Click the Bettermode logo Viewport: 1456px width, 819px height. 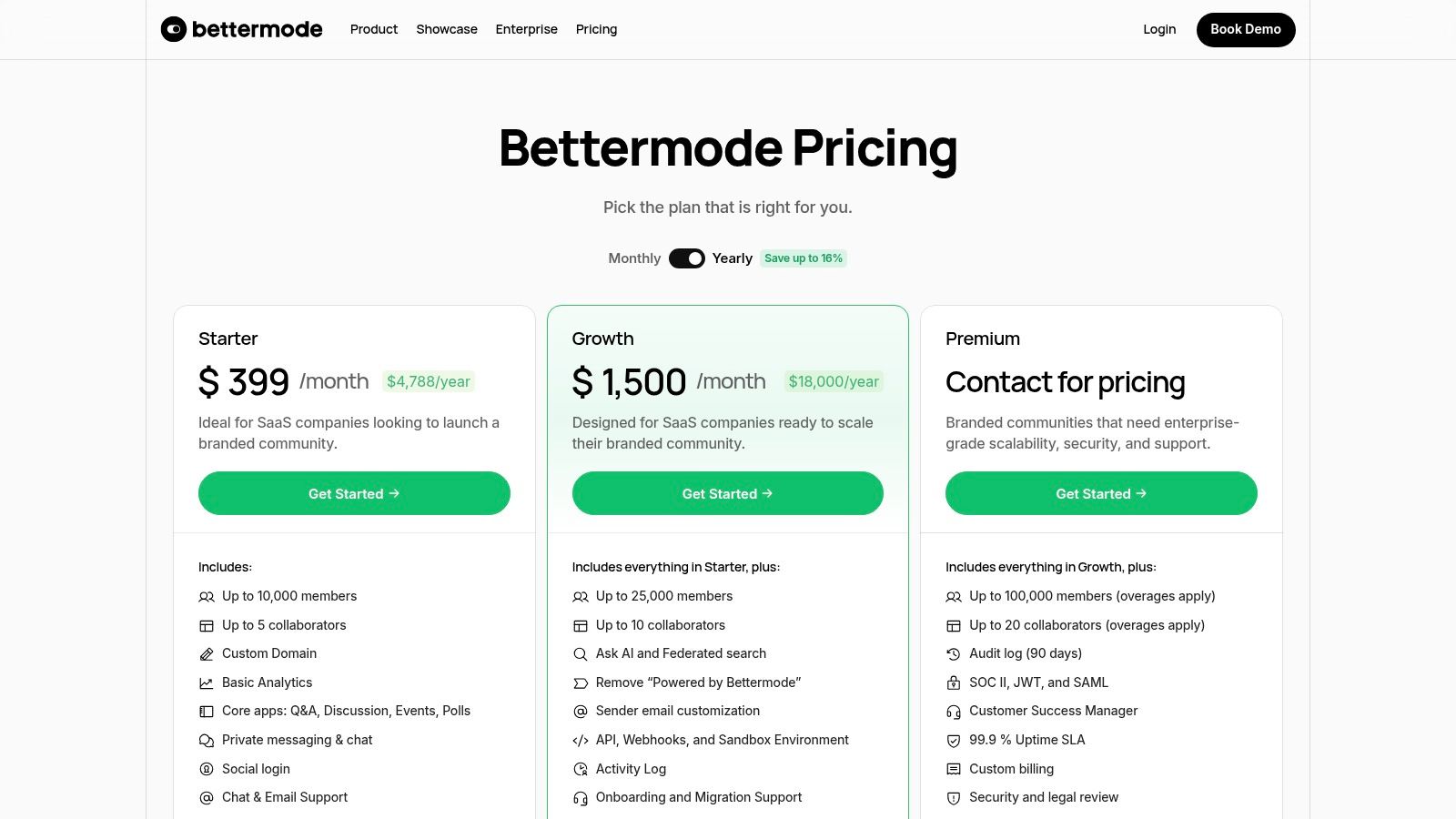[242, 28]
